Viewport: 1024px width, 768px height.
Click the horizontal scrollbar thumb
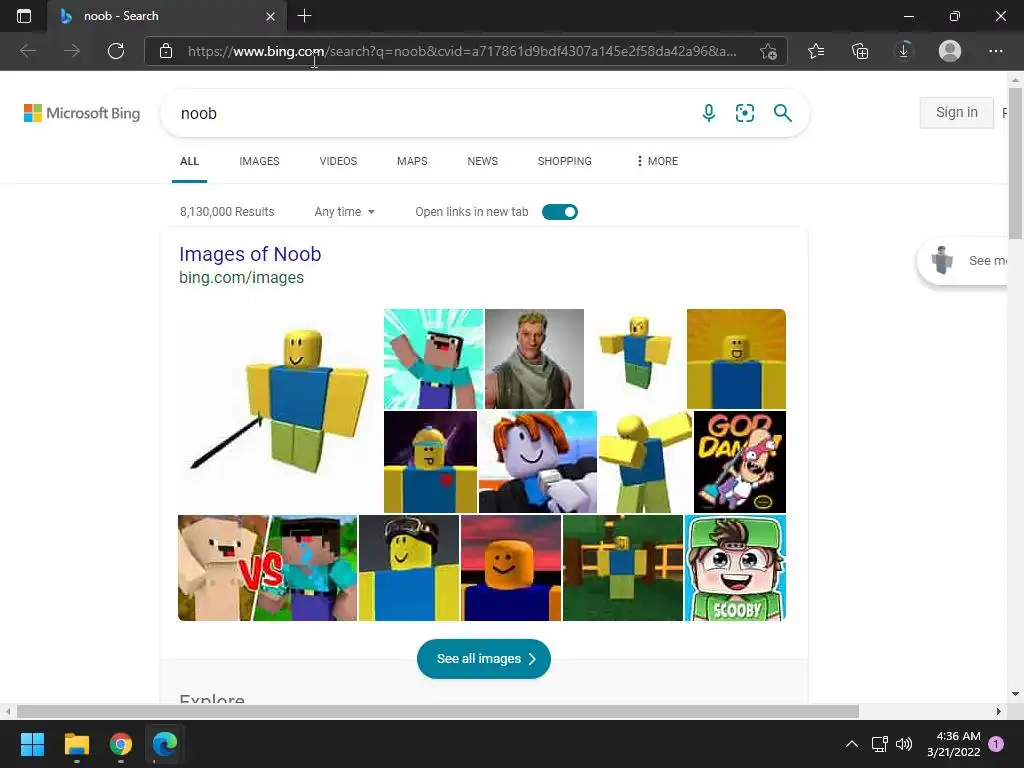tap(438, 711)
